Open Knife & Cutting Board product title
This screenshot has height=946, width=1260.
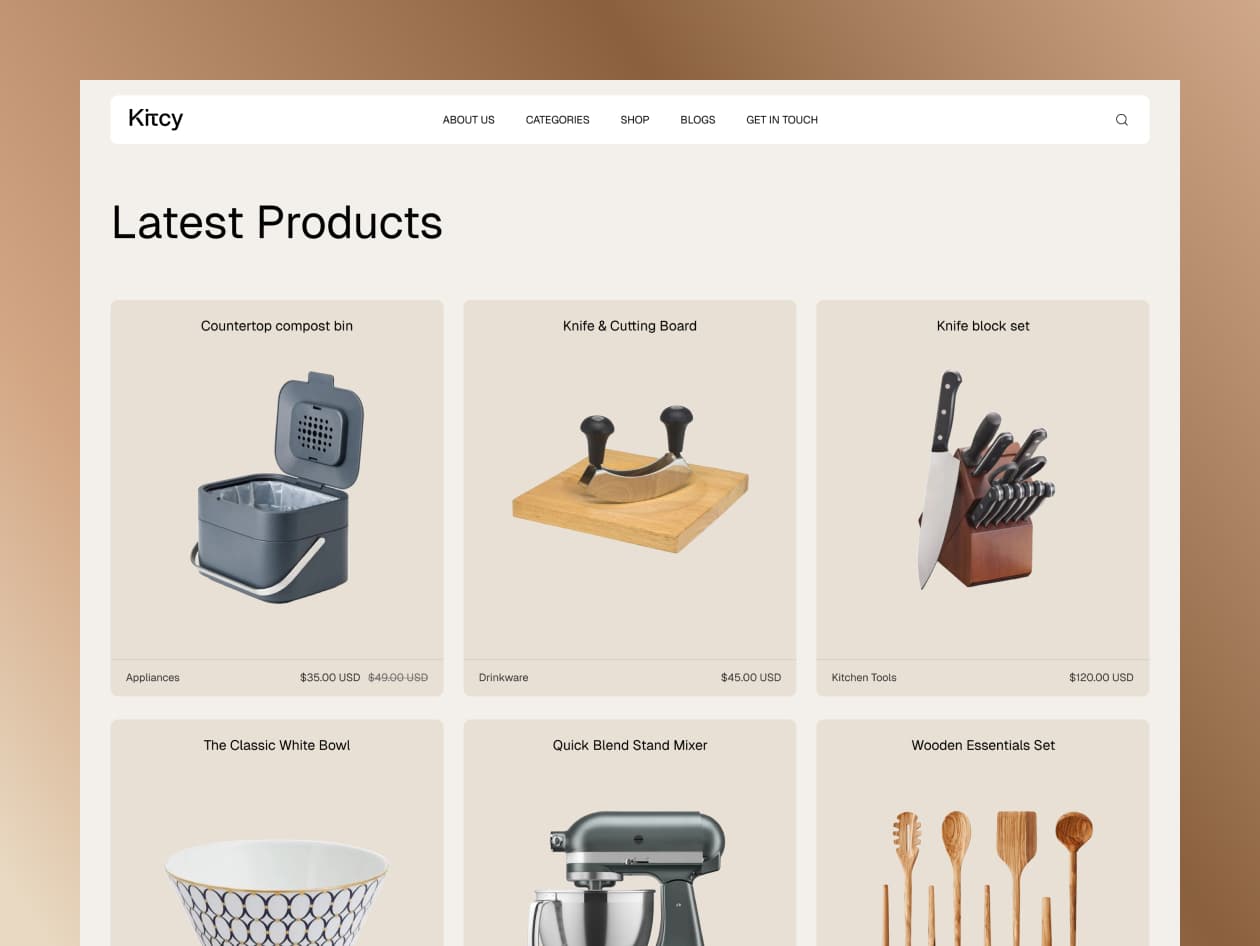point(630,326)
